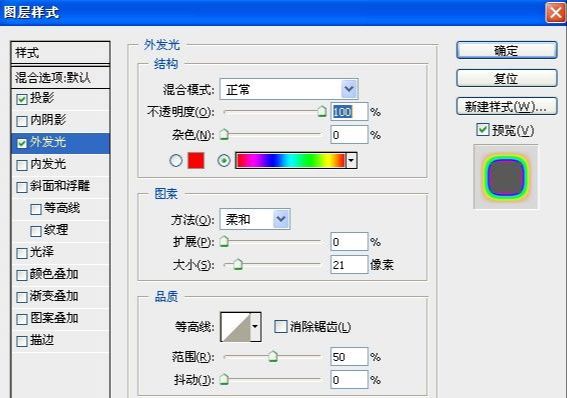
Task: Open the 投影 style settings
Action: pyautogui.click(x=42, y=98)
